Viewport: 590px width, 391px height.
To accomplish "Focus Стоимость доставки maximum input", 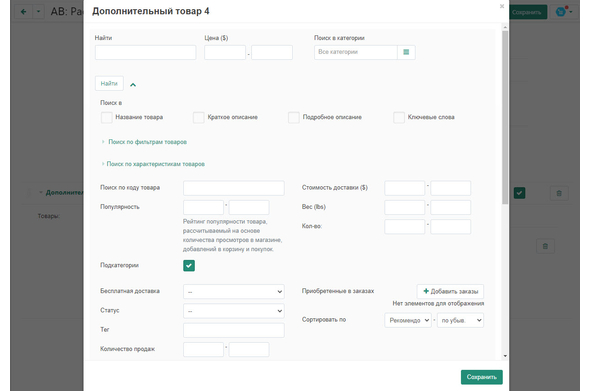I will click(450, 188).
